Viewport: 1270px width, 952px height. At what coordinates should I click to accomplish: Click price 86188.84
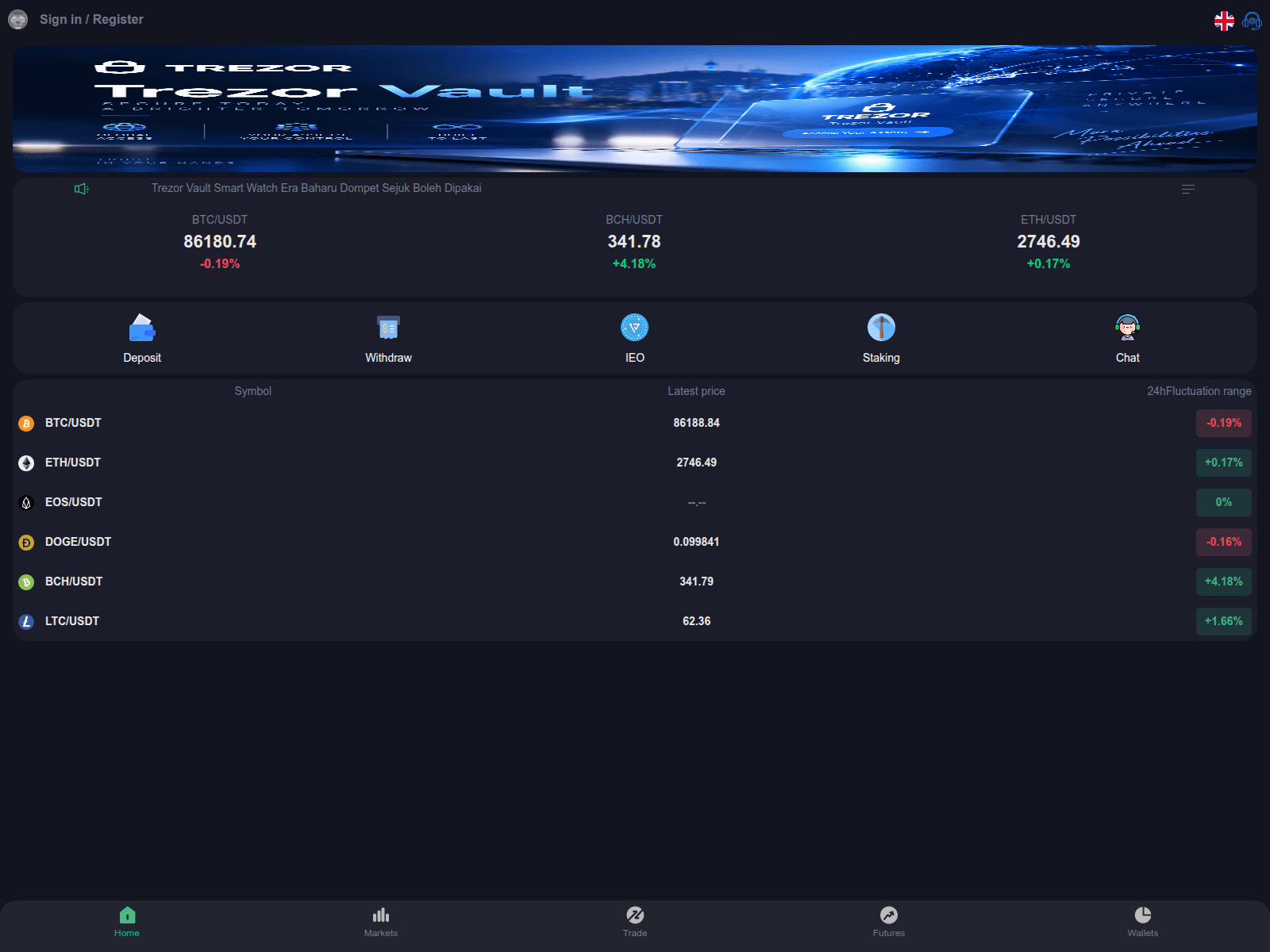pyautogui.click(x=696, y=423)
